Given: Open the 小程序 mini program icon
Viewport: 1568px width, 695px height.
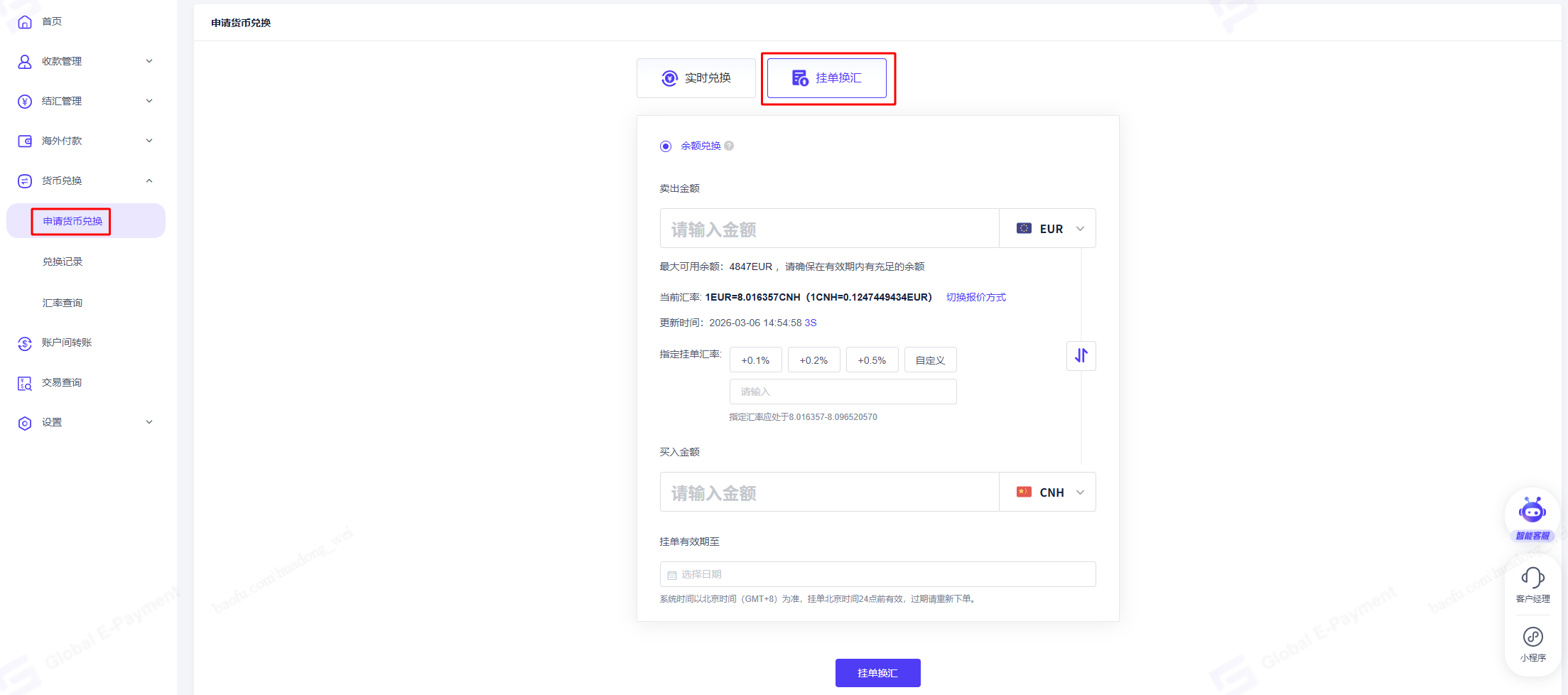Looking at the screenshot, I should coord(1532,637).
